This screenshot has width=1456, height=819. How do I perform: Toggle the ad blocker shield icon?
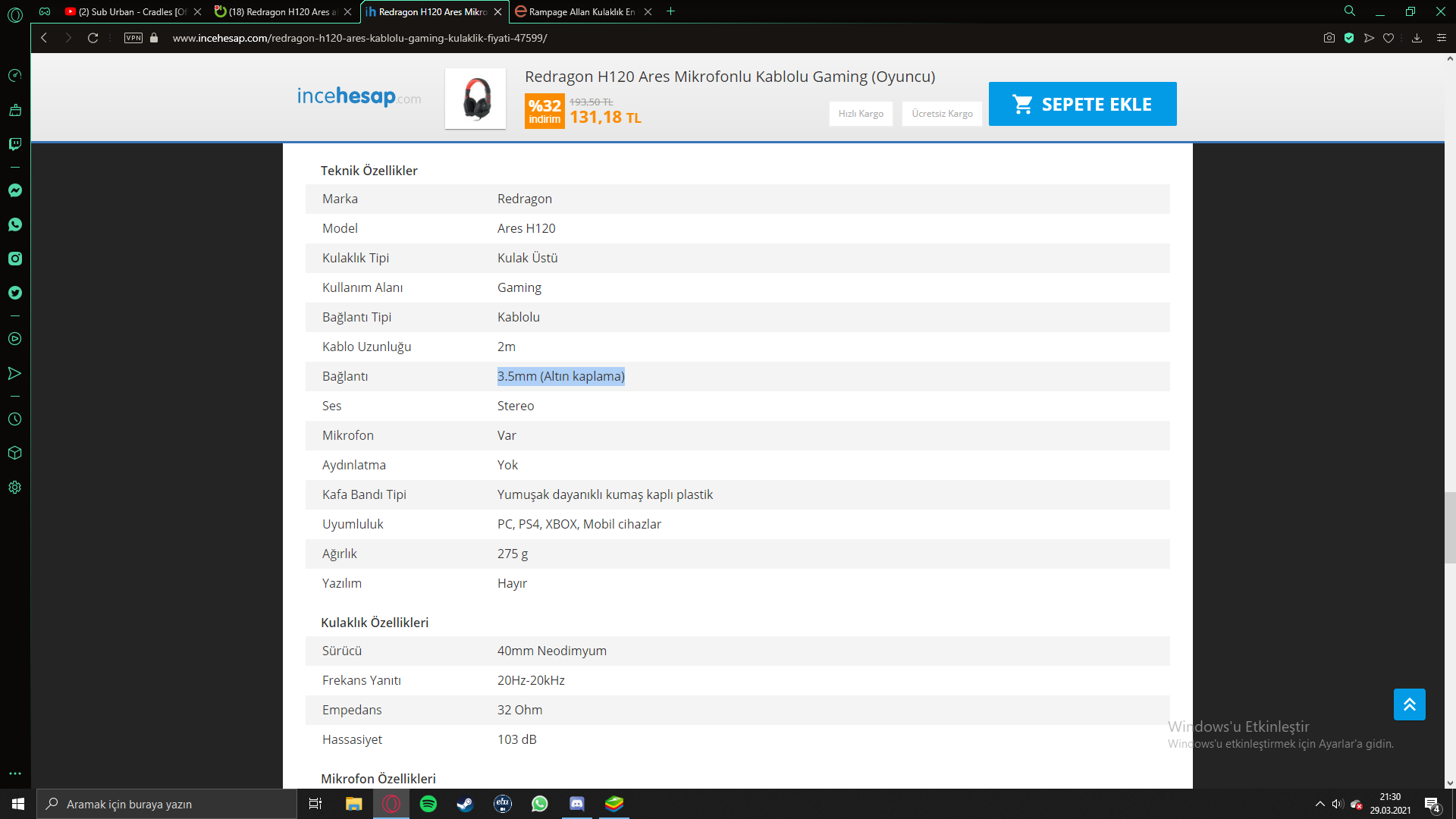tap(1349, 38)
